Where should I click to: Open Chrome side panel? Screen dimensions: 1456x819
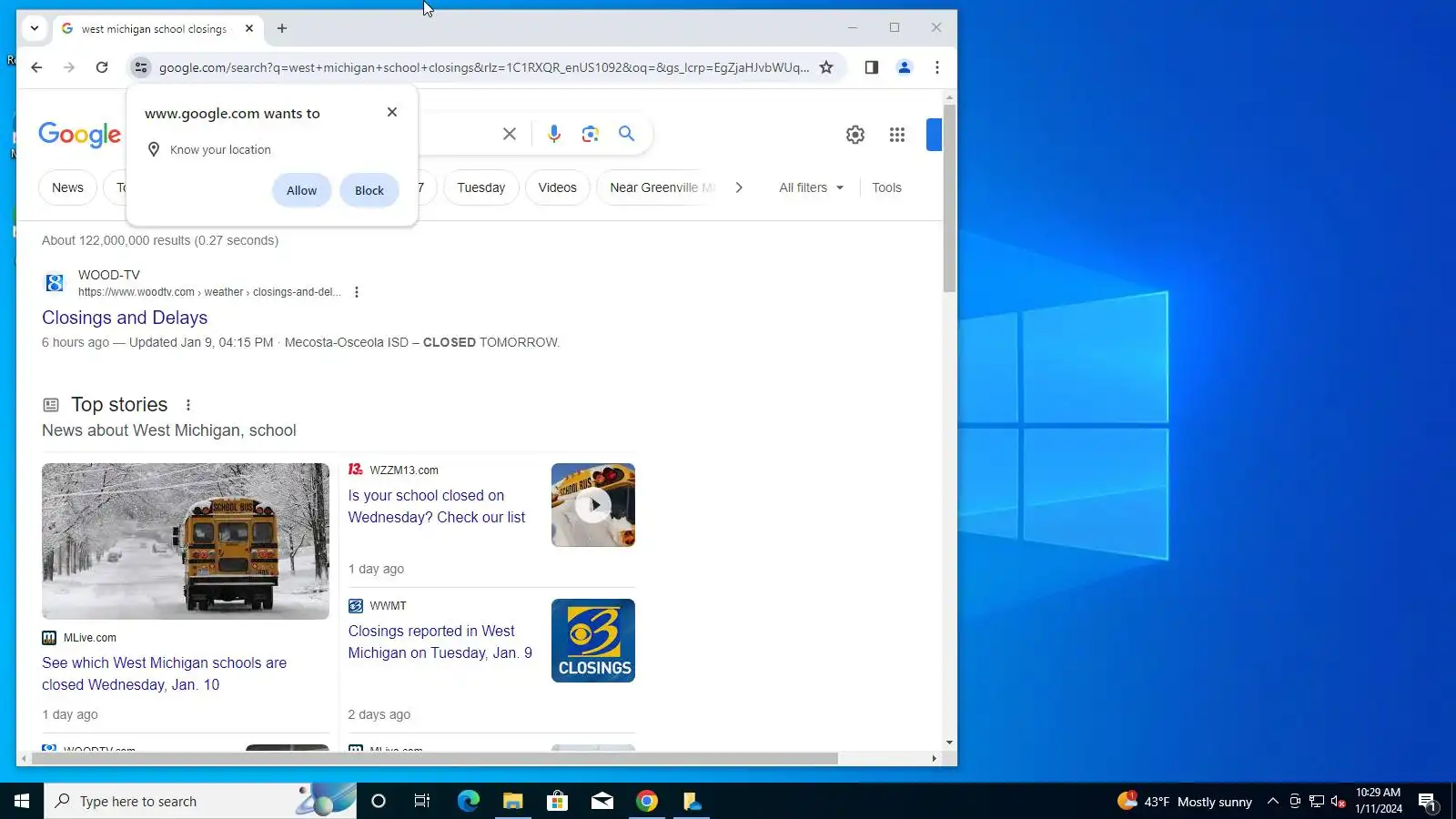coord(871,67)
